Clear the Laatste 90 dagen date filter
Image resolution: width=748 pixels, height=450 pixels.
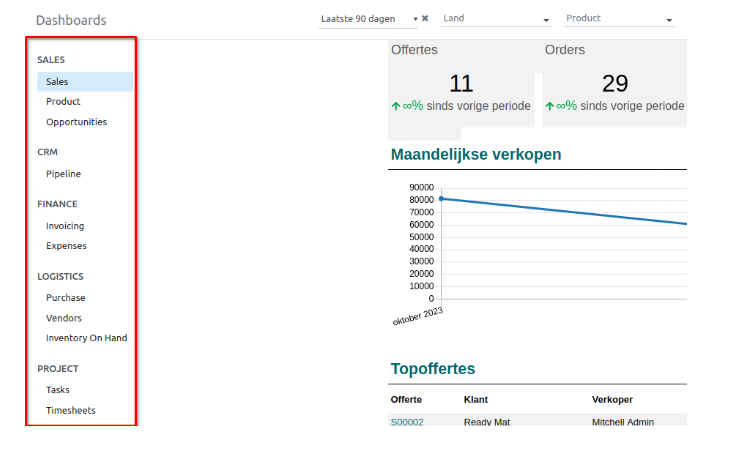[425, 19]
